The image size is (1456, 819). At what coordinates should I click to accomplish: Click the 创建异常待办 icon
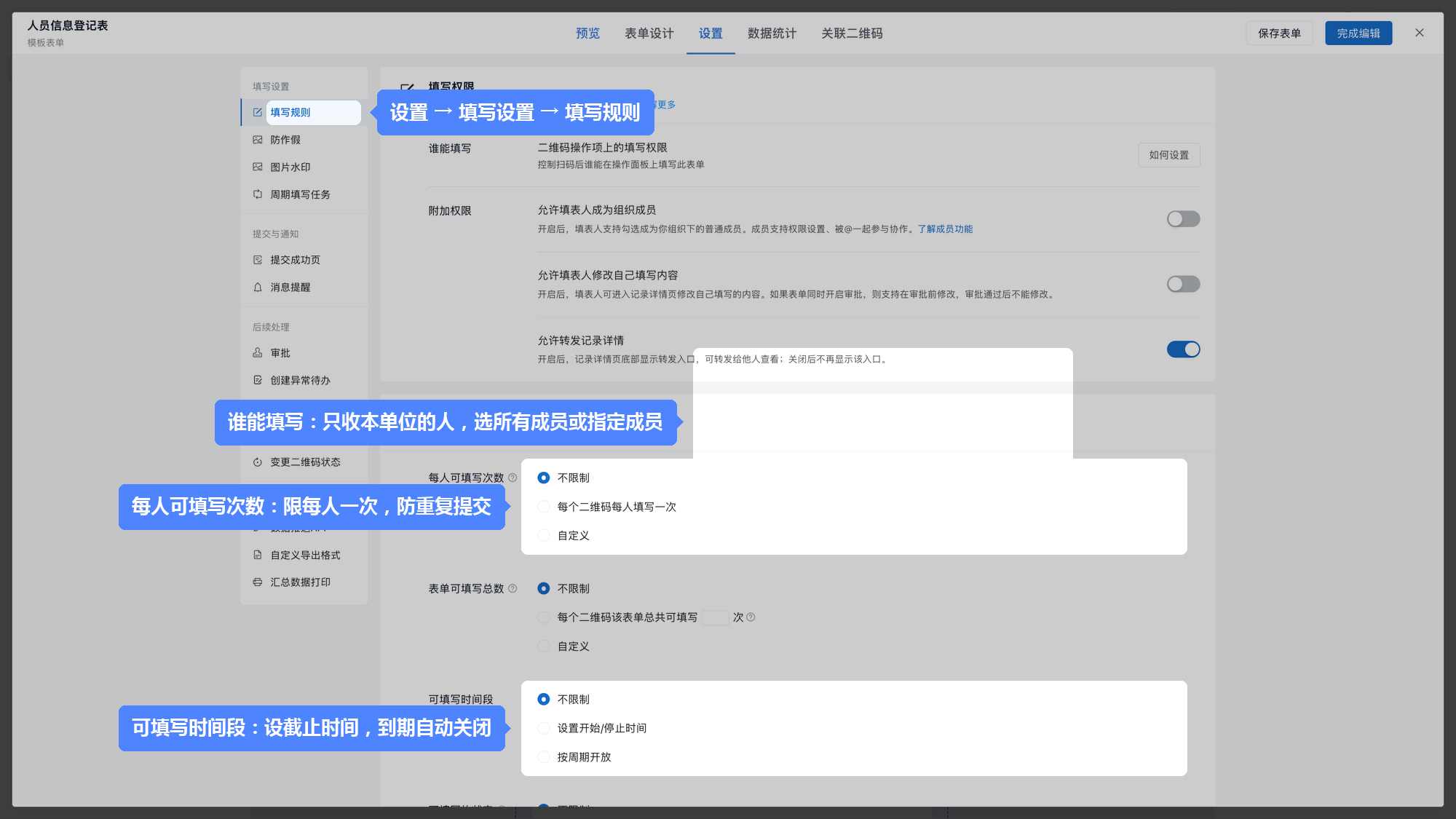click(x=258, y=380)
